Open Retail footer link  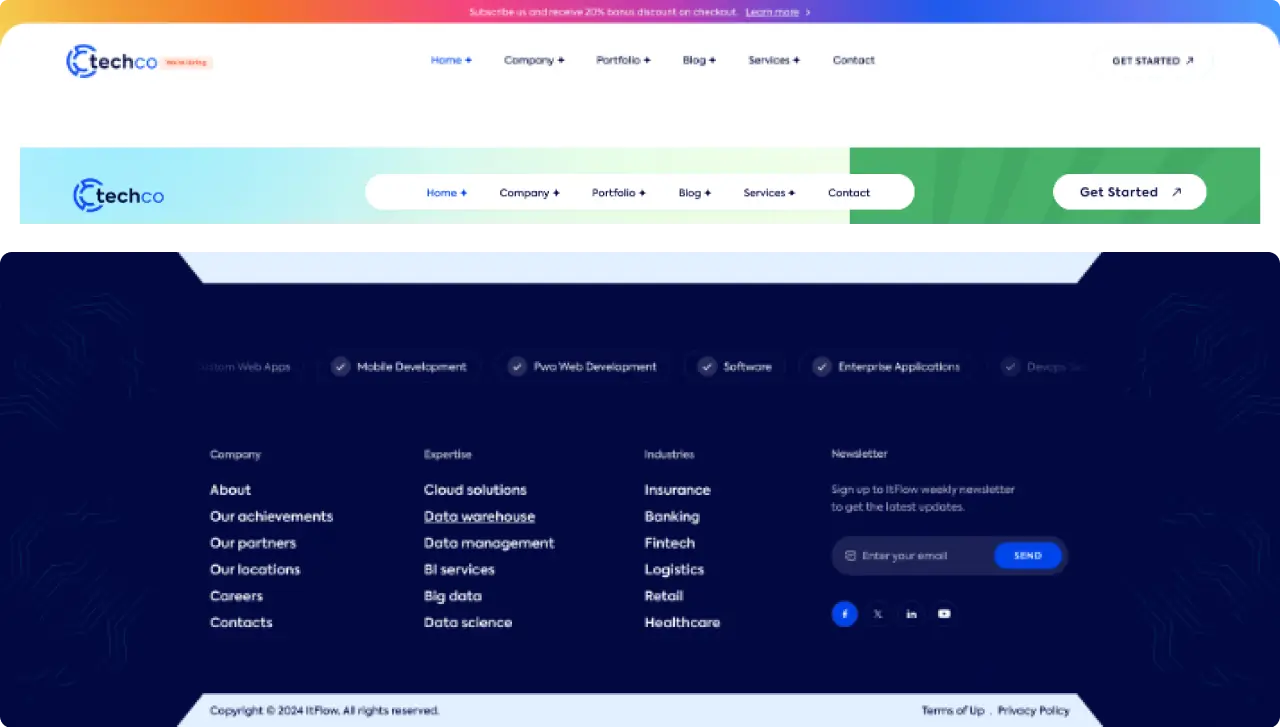click(x=664, y=596)
